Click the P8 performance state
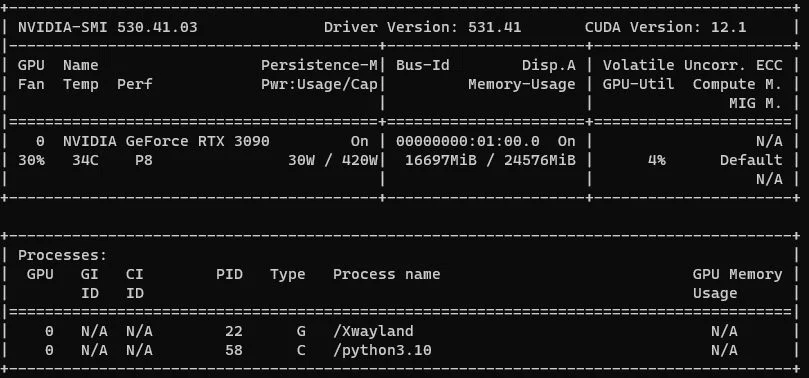Screen dimensions: 809x378 coord(144,160)
